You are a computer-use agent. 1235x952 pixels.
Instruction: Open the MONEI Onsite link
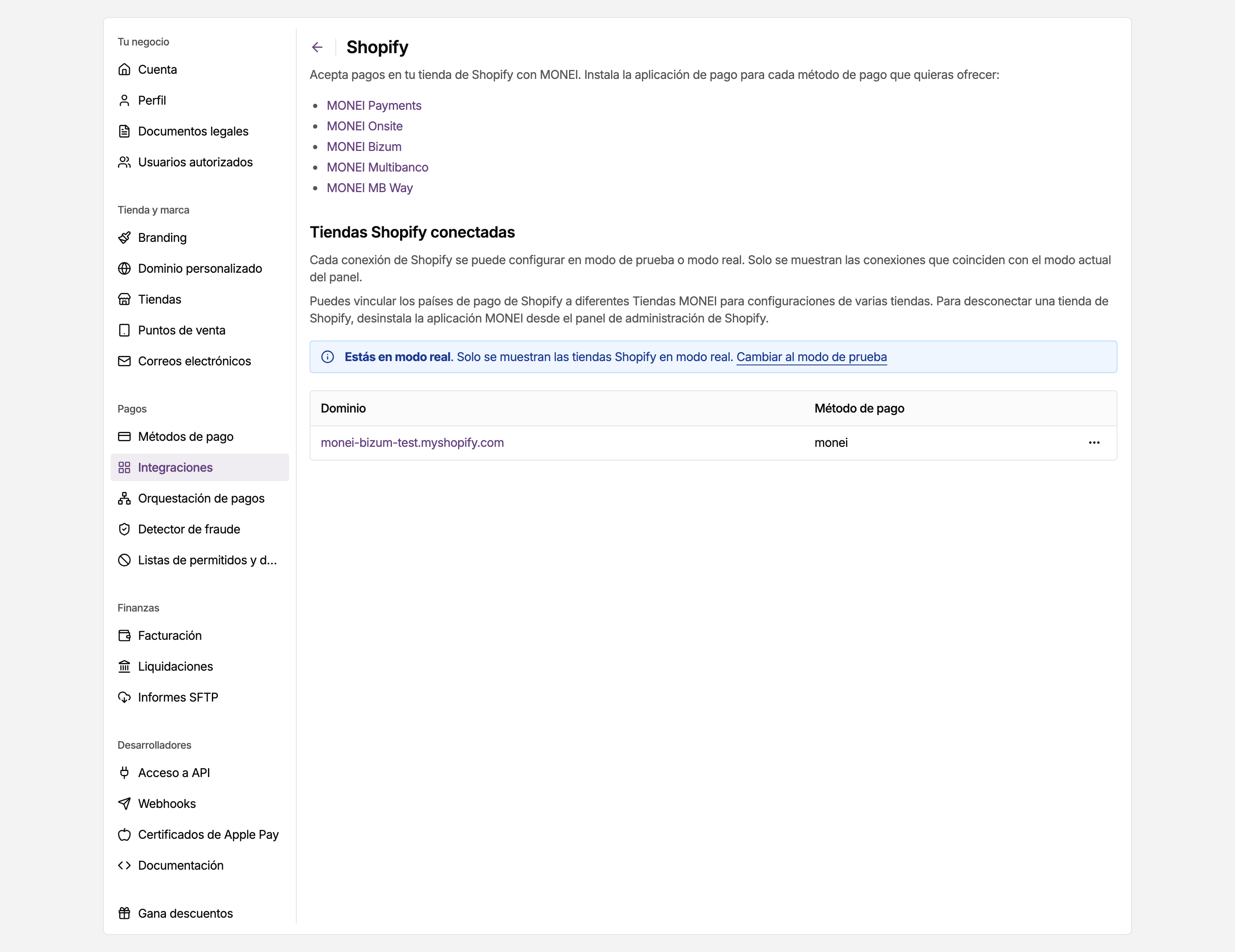click(x=365, y=126)
